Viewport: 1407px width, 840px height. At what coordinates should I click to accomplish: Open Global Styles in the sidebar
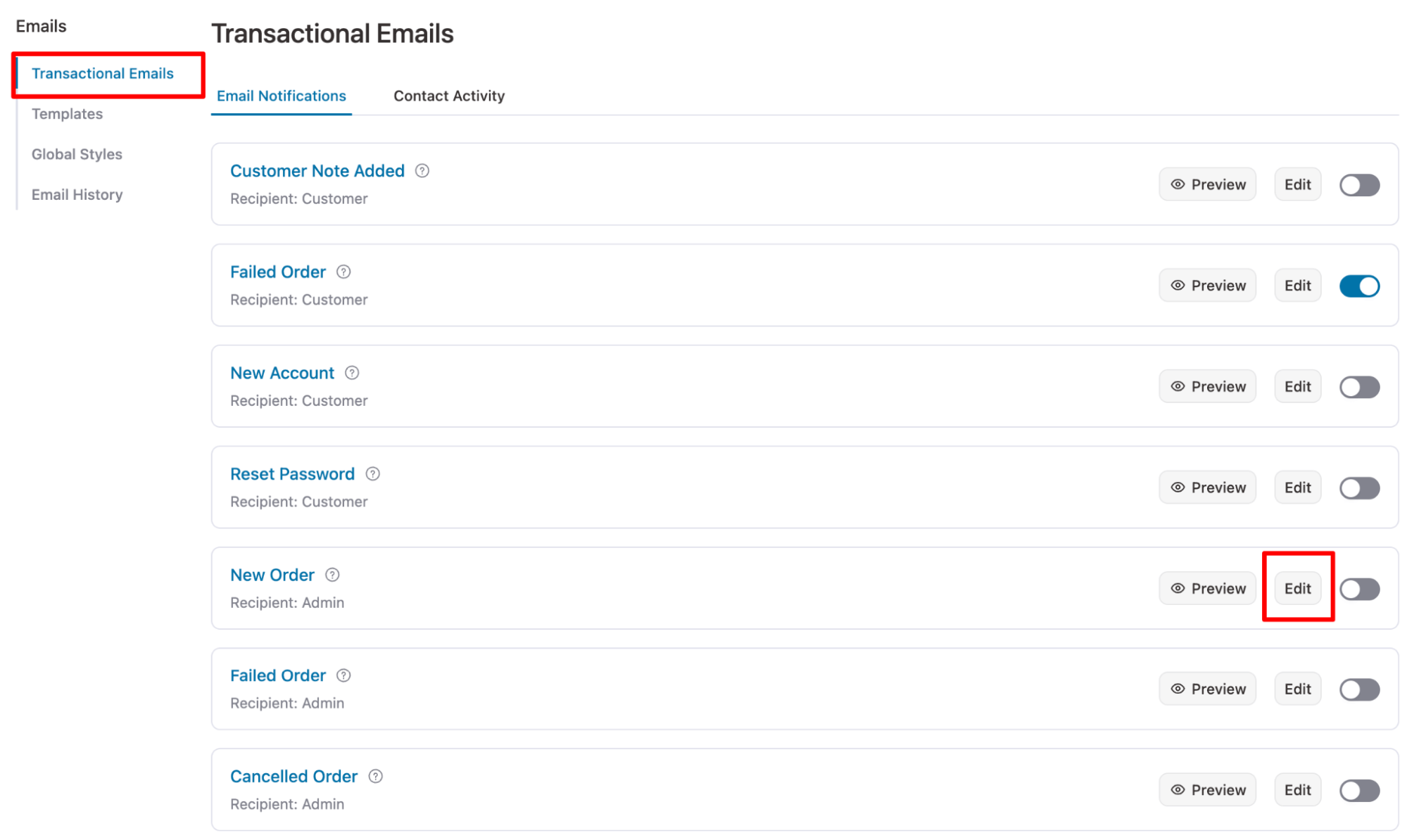coord(77,154)
